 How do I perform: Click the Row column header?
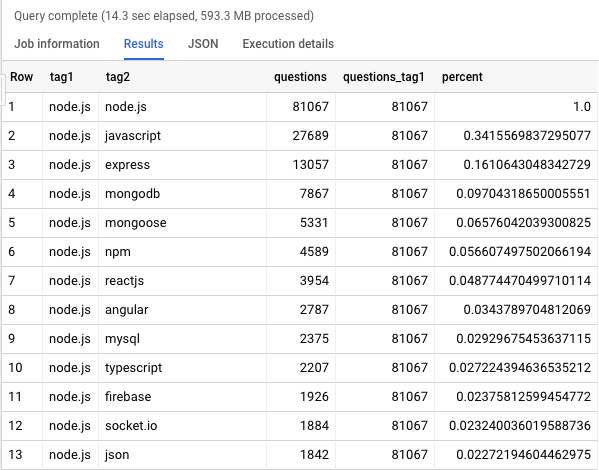click(x=21, y=77)
